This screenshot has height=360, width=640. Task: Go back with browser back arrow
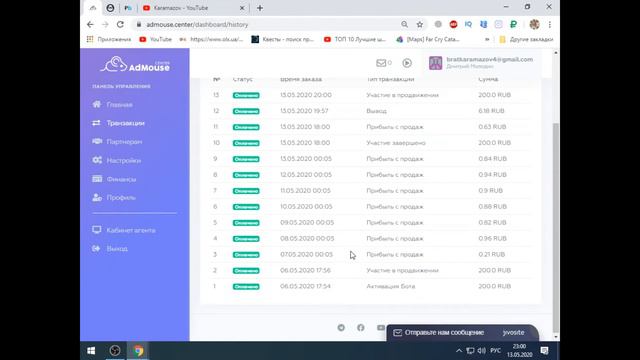(x=90, y=24)
